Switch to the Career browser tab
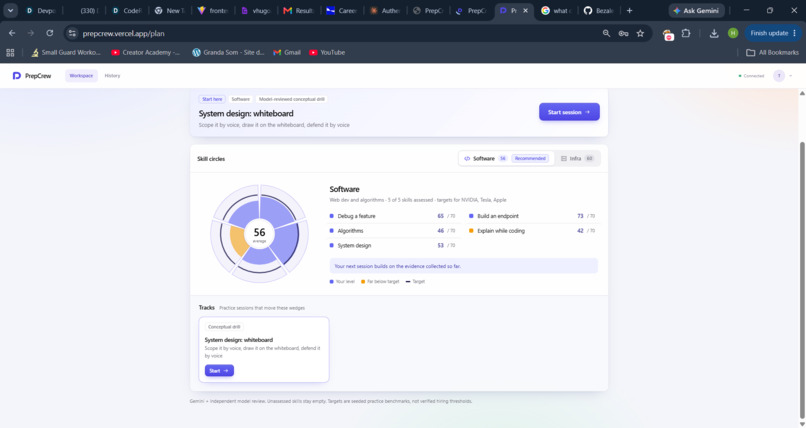 [342, 10]
